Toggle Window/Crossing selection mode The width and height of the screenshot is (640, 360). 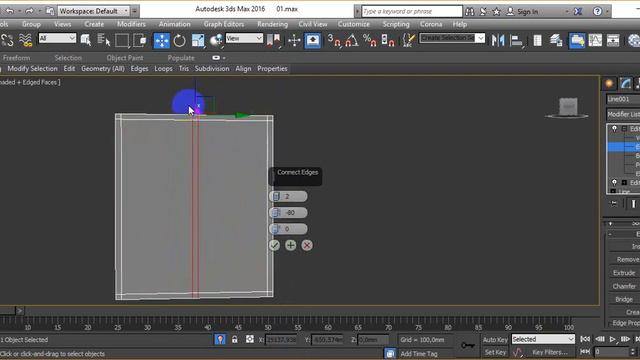[x=140, y=40]
